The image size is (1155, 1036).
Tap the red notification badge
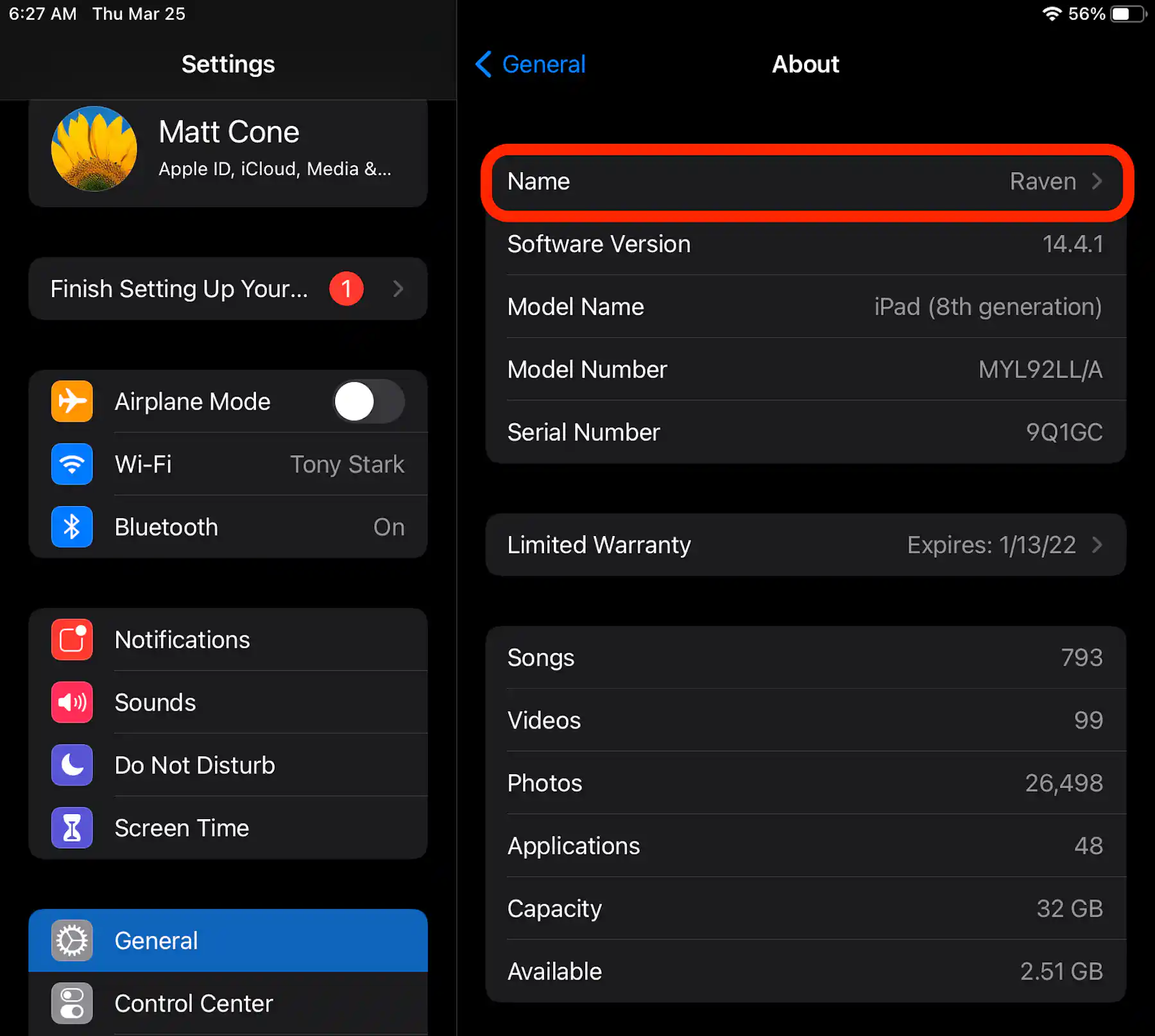(346, 289)
